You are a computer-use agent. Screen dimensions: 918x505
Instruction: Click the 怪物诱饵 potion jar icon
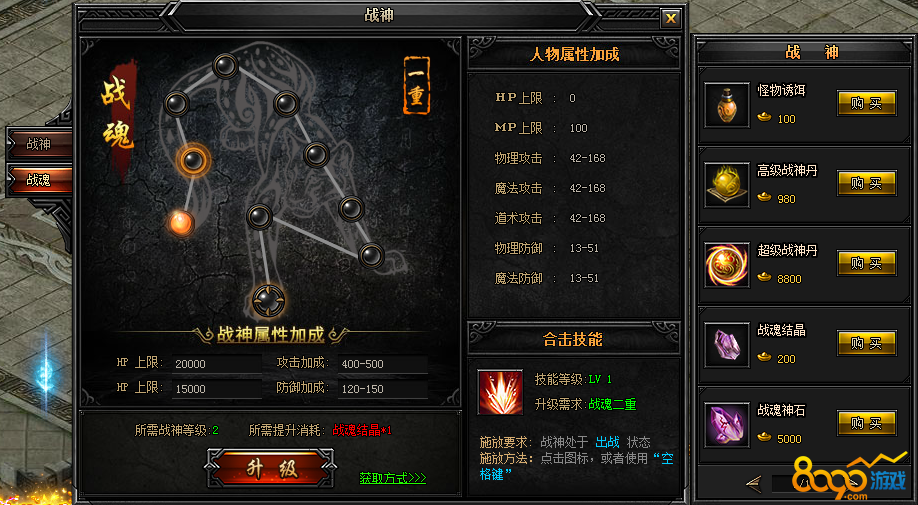click(727, 105)
